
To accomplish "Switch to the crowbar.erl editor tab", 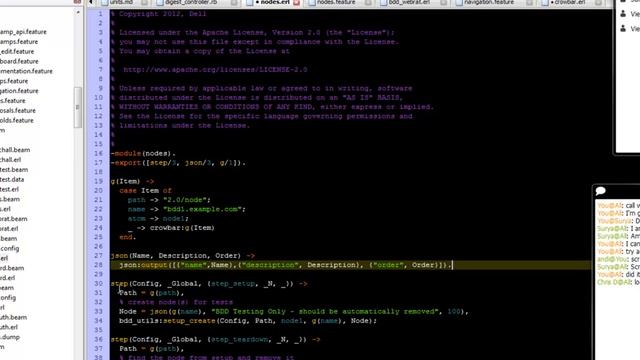I will [569, 2].
